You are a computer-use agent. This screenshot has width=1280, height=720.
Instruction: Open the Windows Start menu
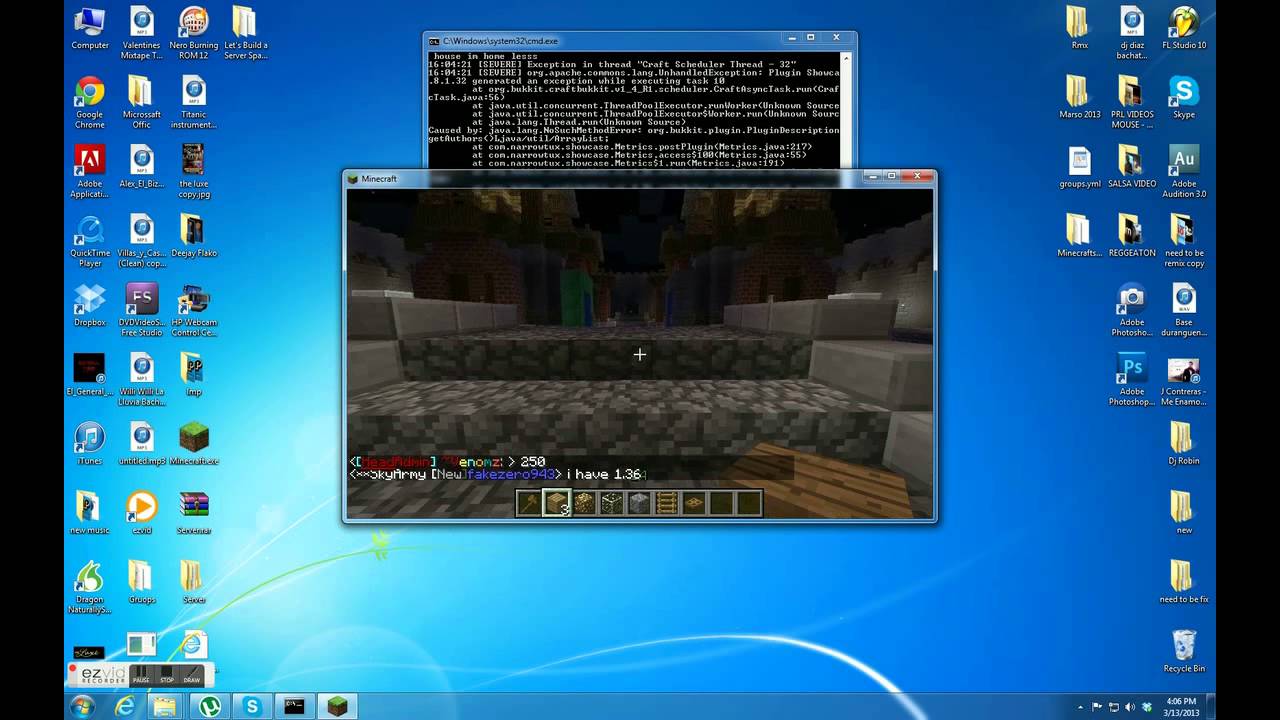click(83, 706)
